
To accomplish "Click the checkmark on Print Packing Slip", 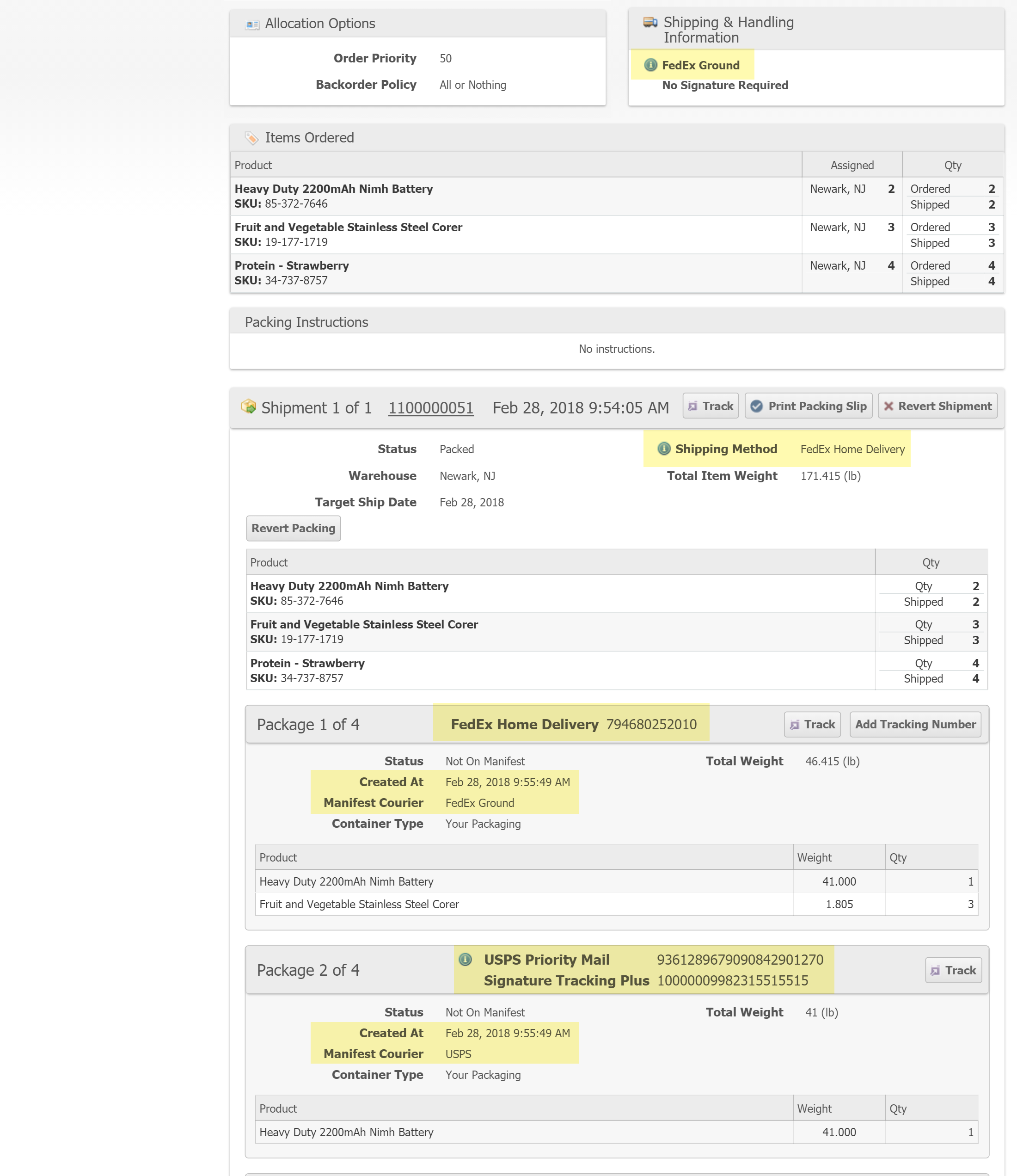I will (756, 406).
